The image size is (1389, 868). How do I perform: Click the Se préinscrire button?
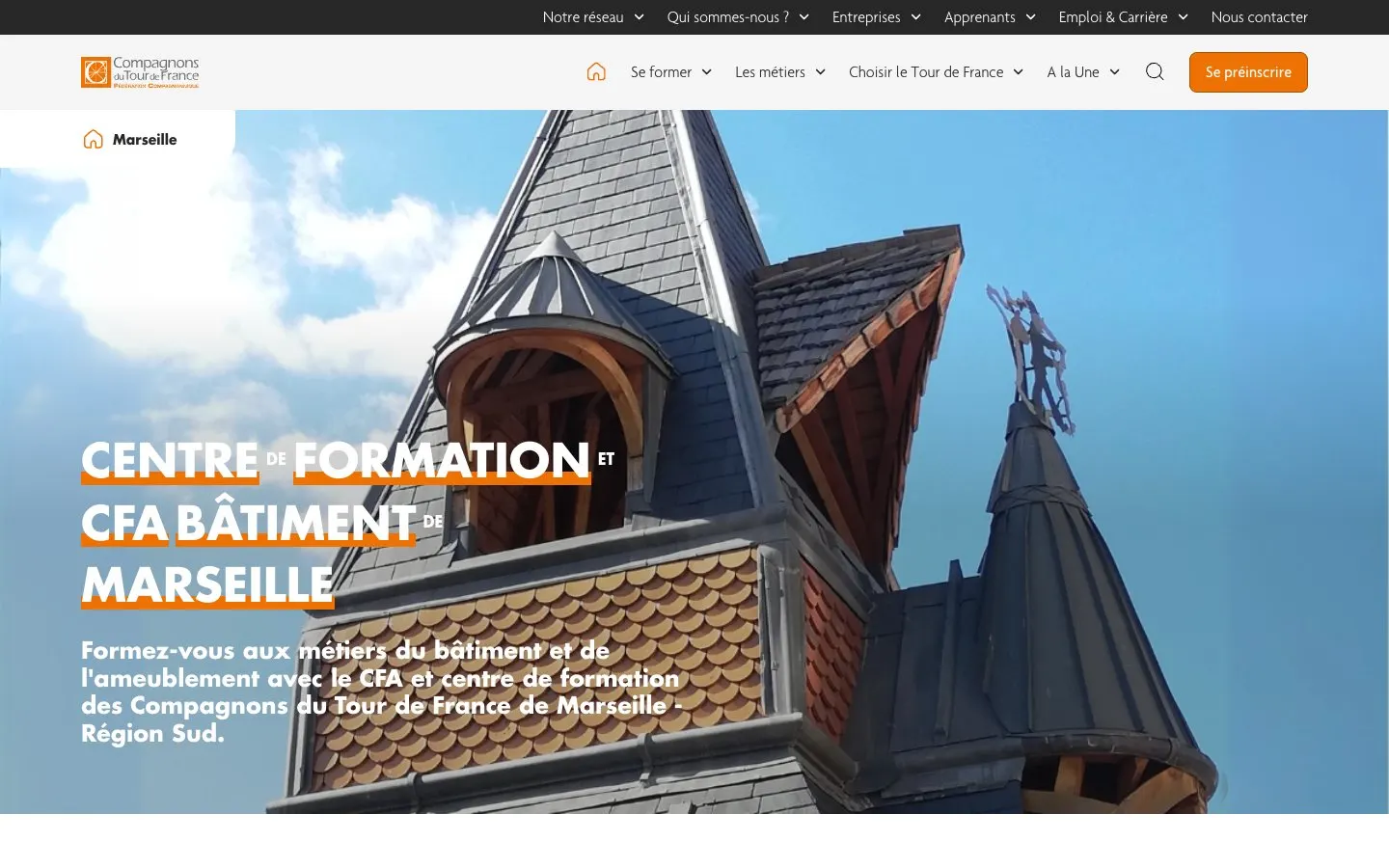(x=1248, y=72)
